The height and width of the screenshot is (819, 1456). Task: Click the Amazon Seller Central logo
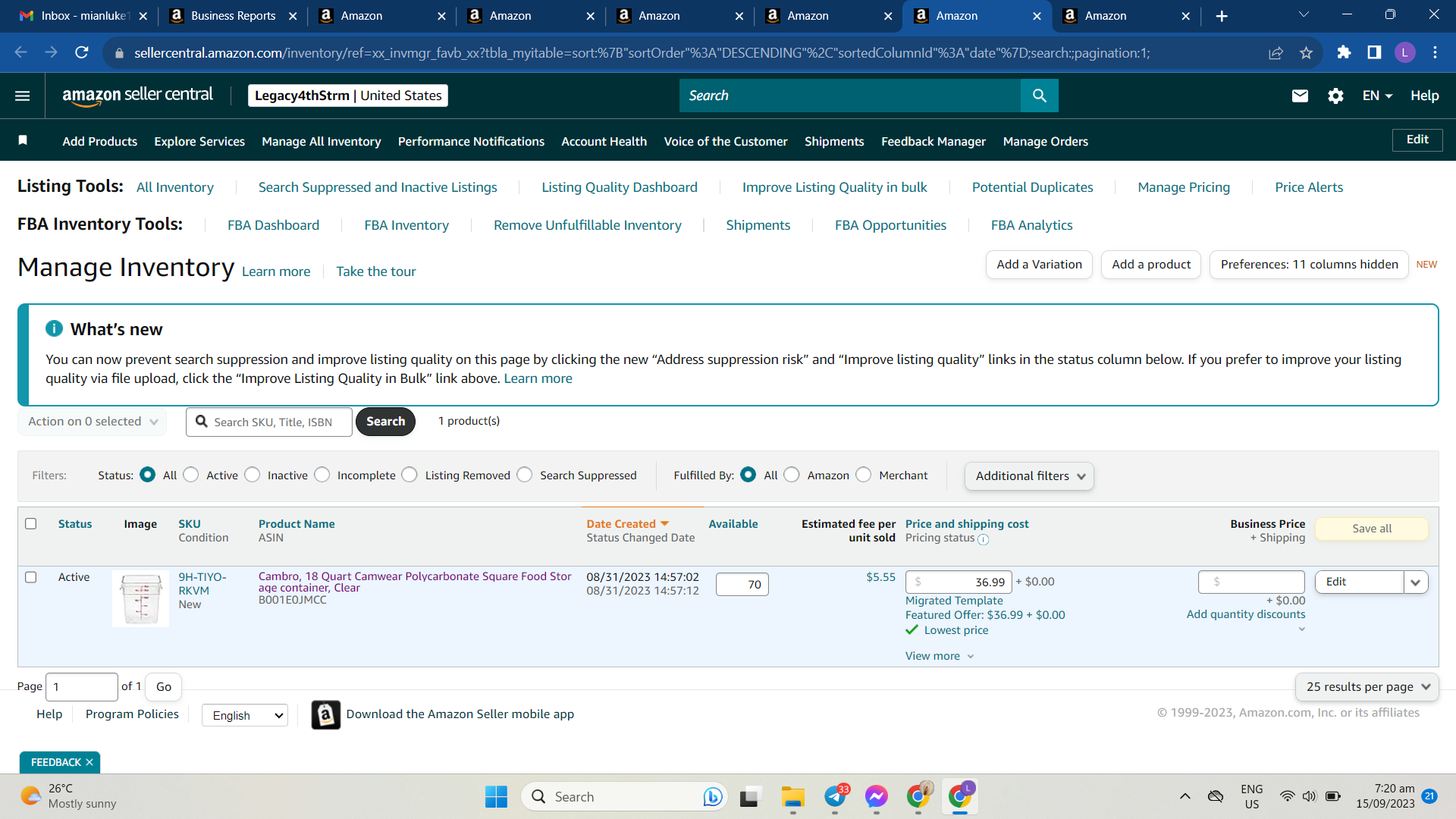(137, 96)
